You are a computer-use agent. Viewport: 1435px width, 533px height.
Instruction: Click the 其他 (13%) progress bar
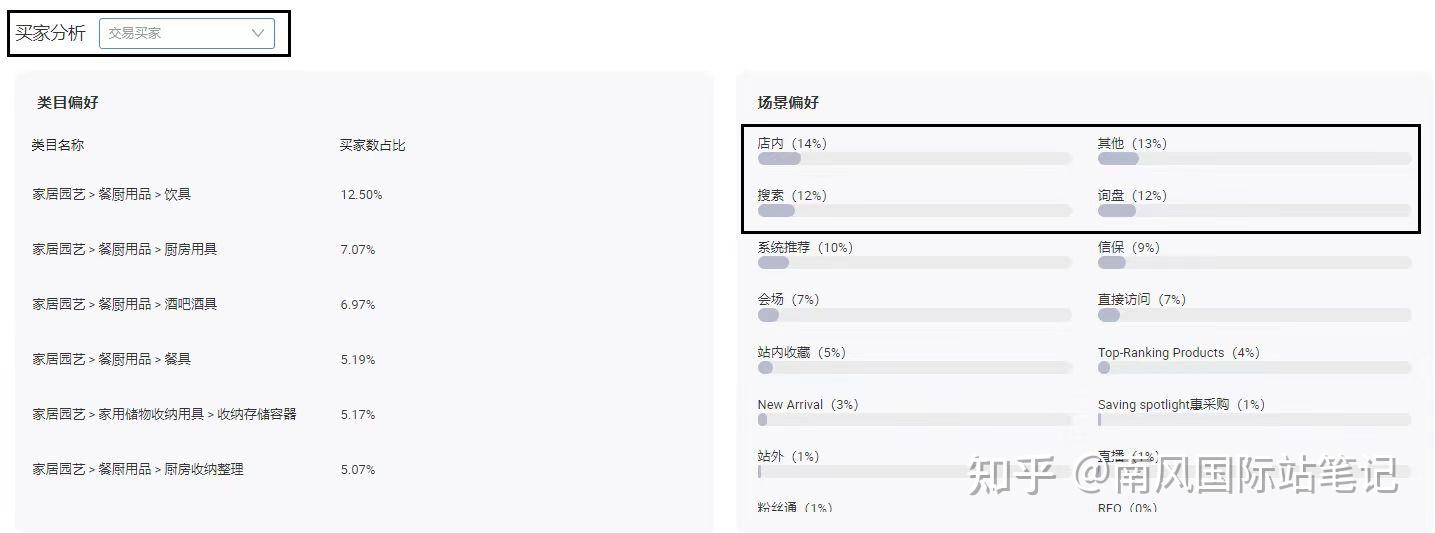click(1253, 158)
